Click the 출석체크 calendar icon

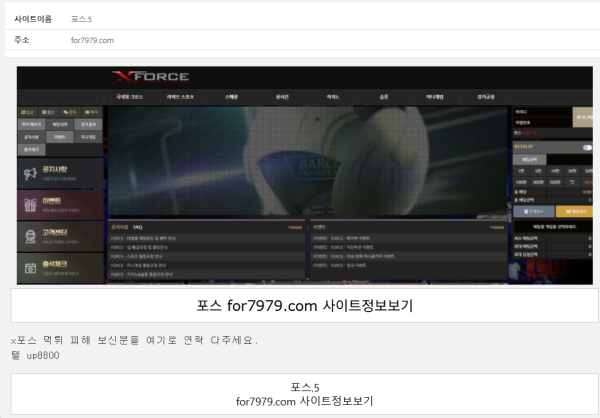pos(30,267)
